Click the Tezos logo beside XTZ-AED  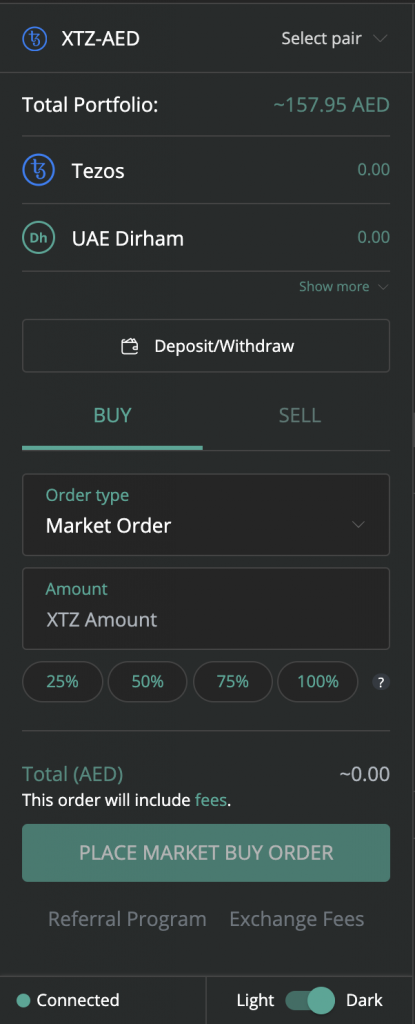pos(35,39)
